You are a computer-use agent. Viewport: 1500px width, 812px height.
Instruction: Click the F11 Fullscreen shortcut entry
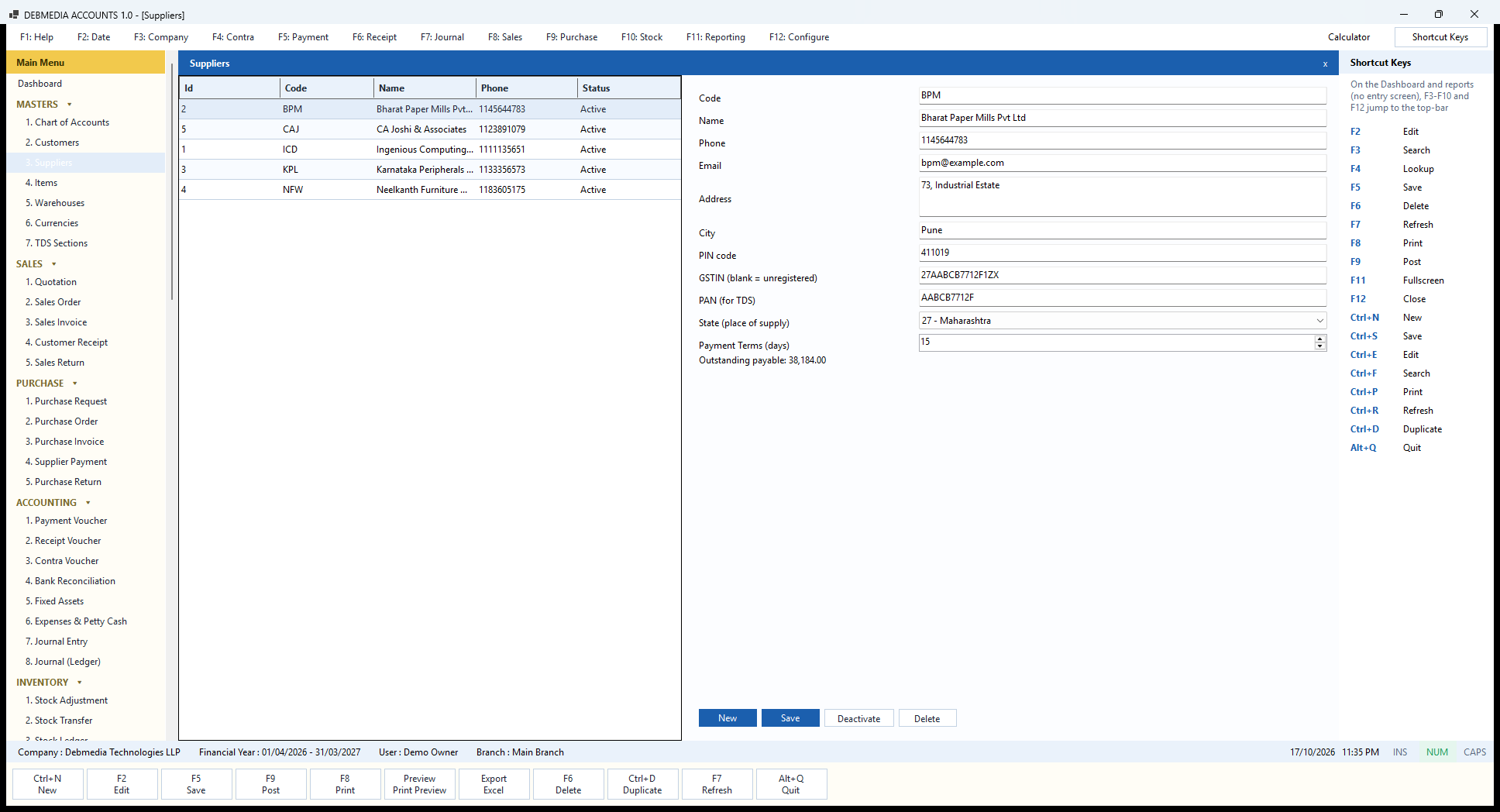pyautogui.click(x=1397, y=280)
